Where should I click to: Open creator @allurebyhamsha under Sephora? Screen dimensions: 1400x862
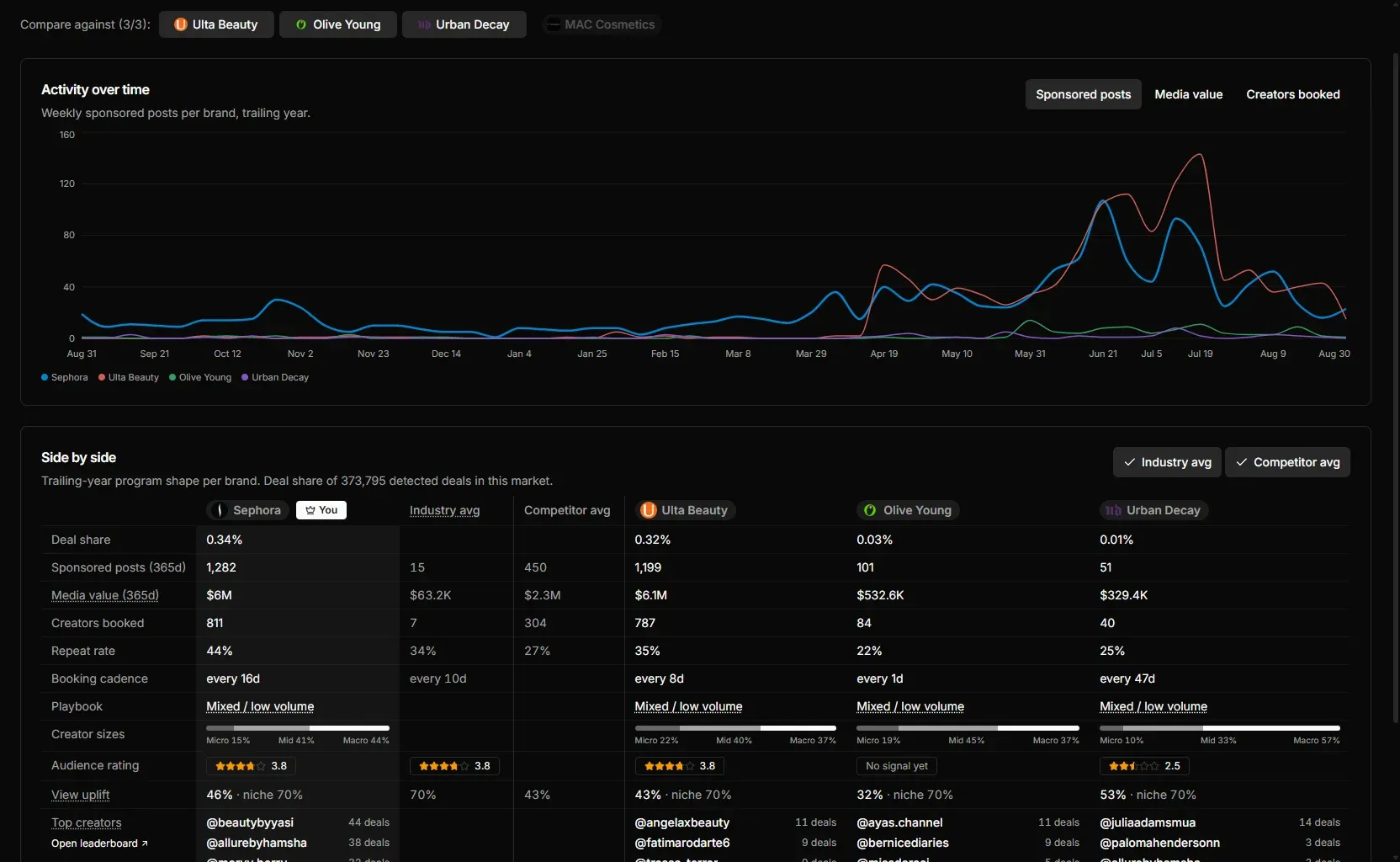click(257, 843)
